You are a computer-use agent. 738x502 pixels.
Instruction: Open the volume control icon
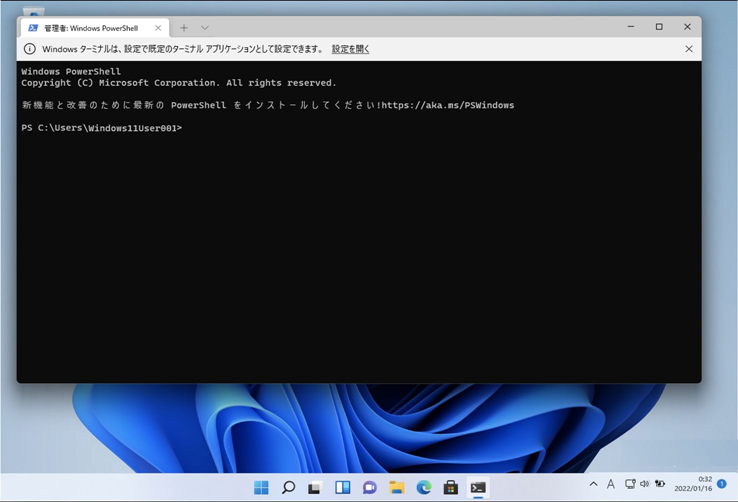pos(644,484)
